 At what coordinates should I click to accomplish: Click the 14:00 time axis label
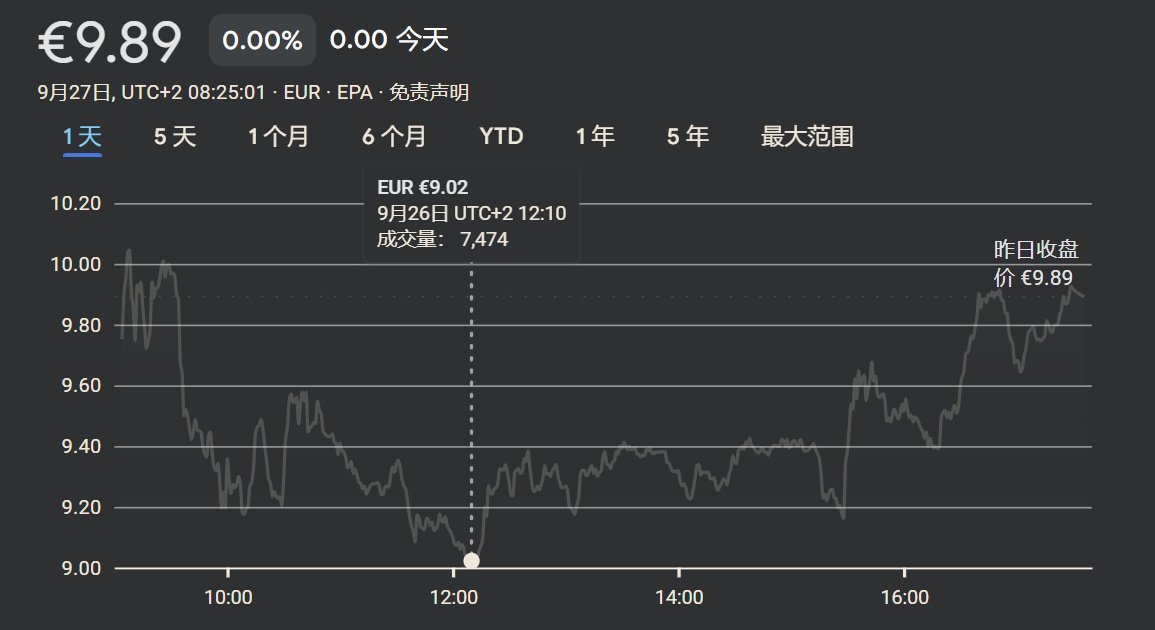click(679, 597)
